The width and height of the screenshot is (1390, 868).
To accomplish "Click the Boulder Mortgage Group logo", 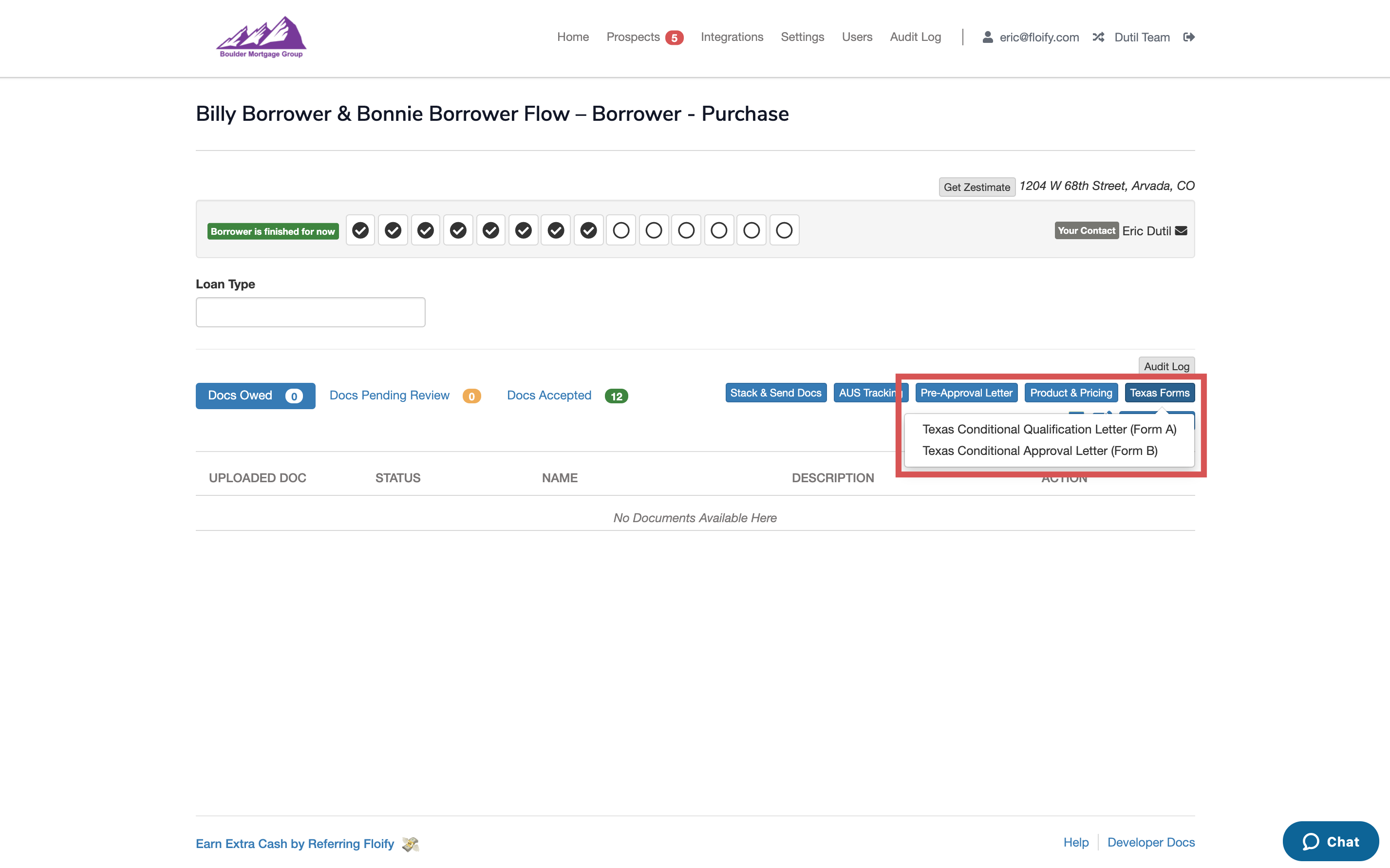I will (x=261, y=38).
